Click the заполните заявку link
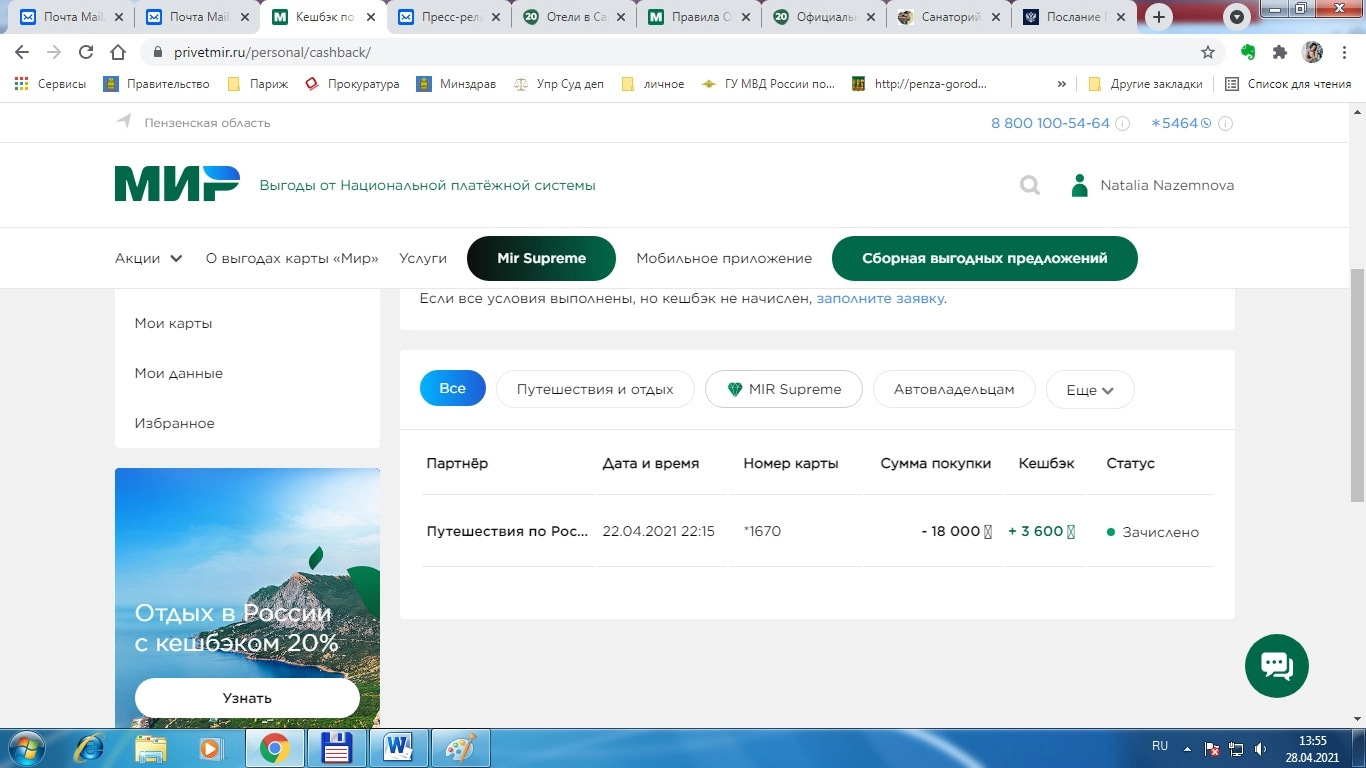Viewport: 1366px width, 768px height. pos(880,298)
